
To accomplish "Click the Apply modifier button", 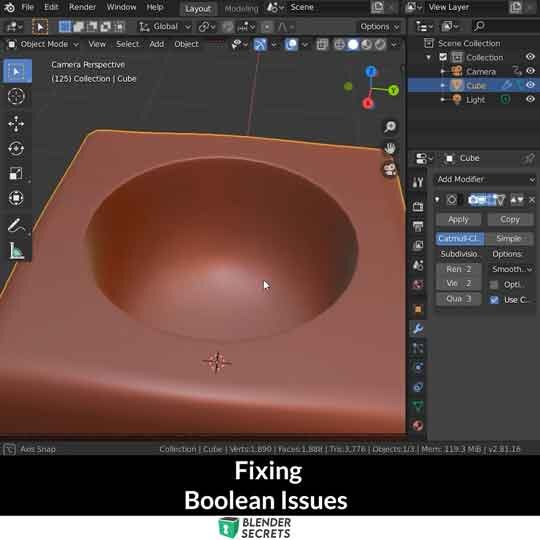I will click(458, 219).
